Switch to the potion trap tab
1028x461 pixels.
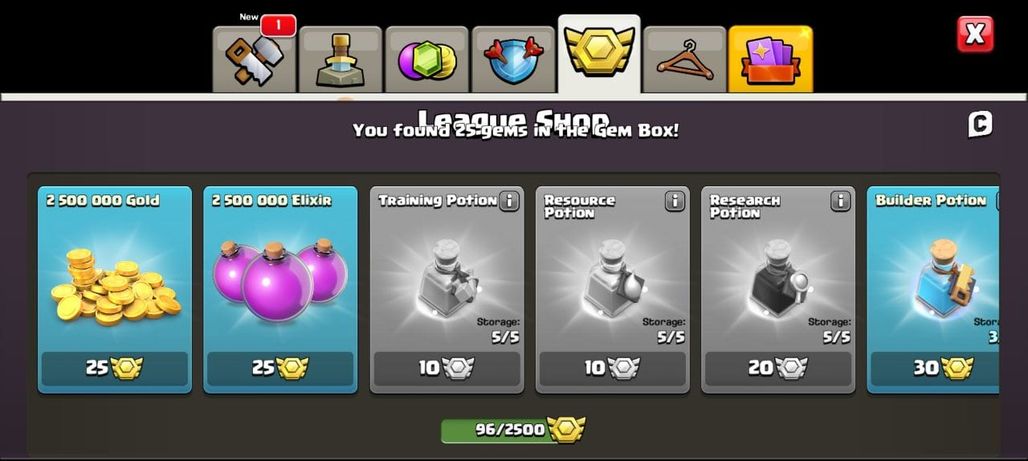tap(340, 60)
